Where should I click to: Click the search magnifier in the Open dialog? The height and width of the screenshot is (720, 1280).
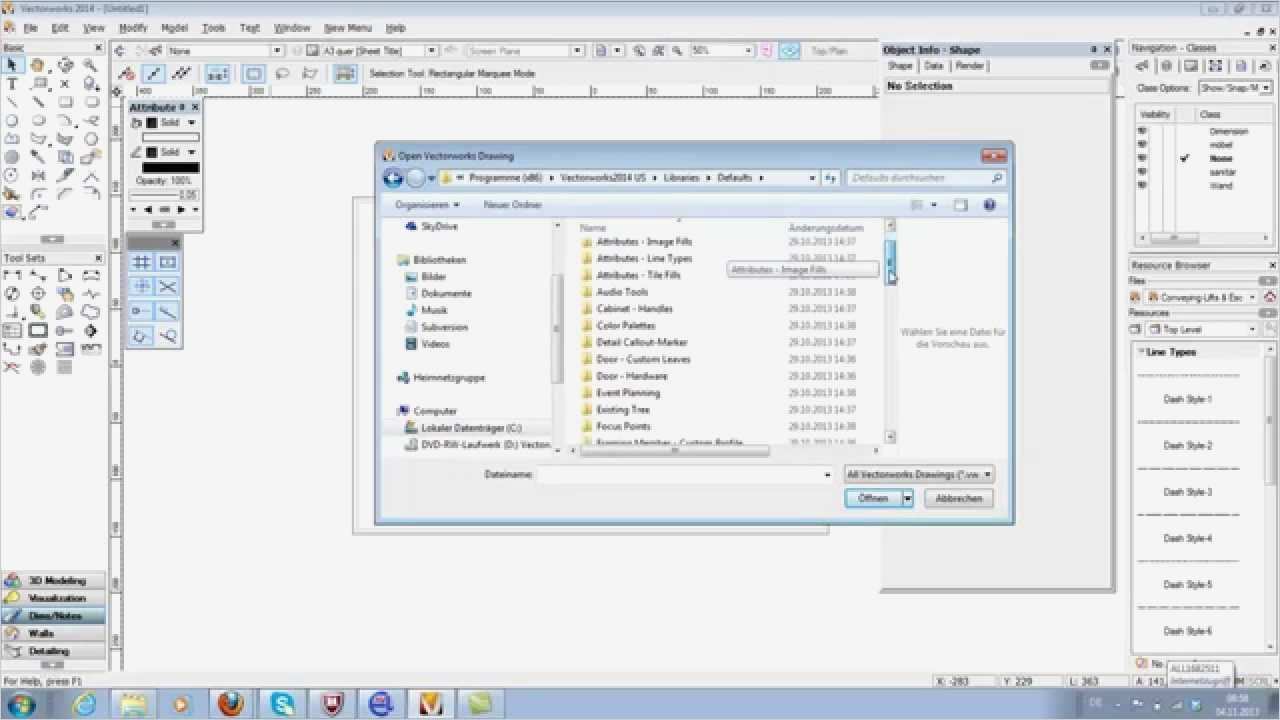997,178
